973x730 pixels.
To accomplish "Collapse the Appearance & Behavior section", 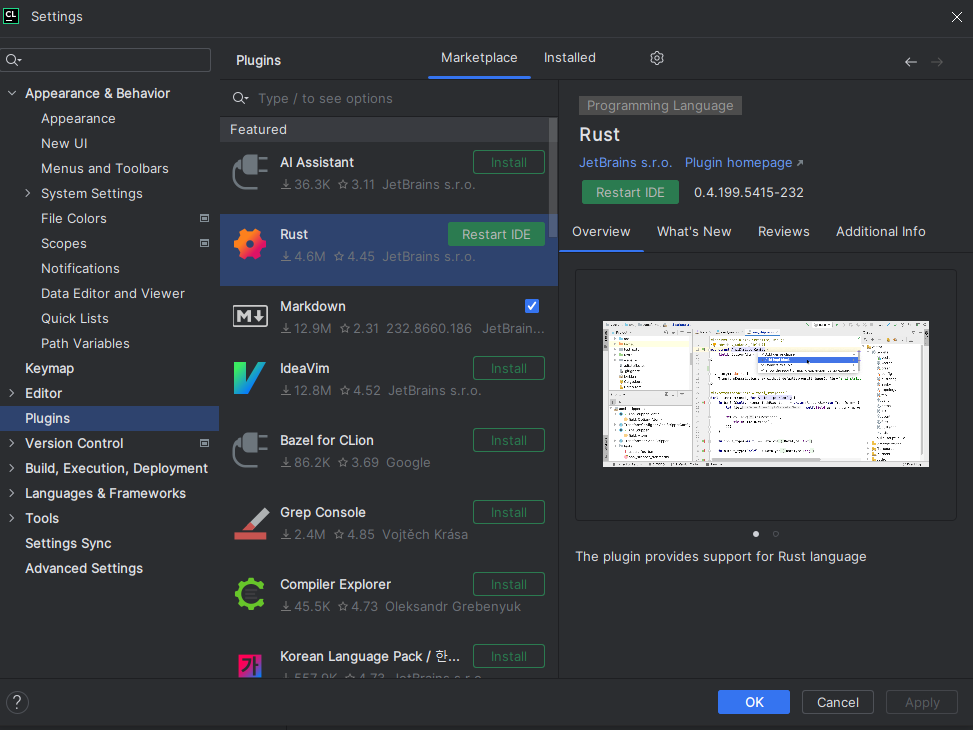I will pyautogui.click(x=12, y=93).
